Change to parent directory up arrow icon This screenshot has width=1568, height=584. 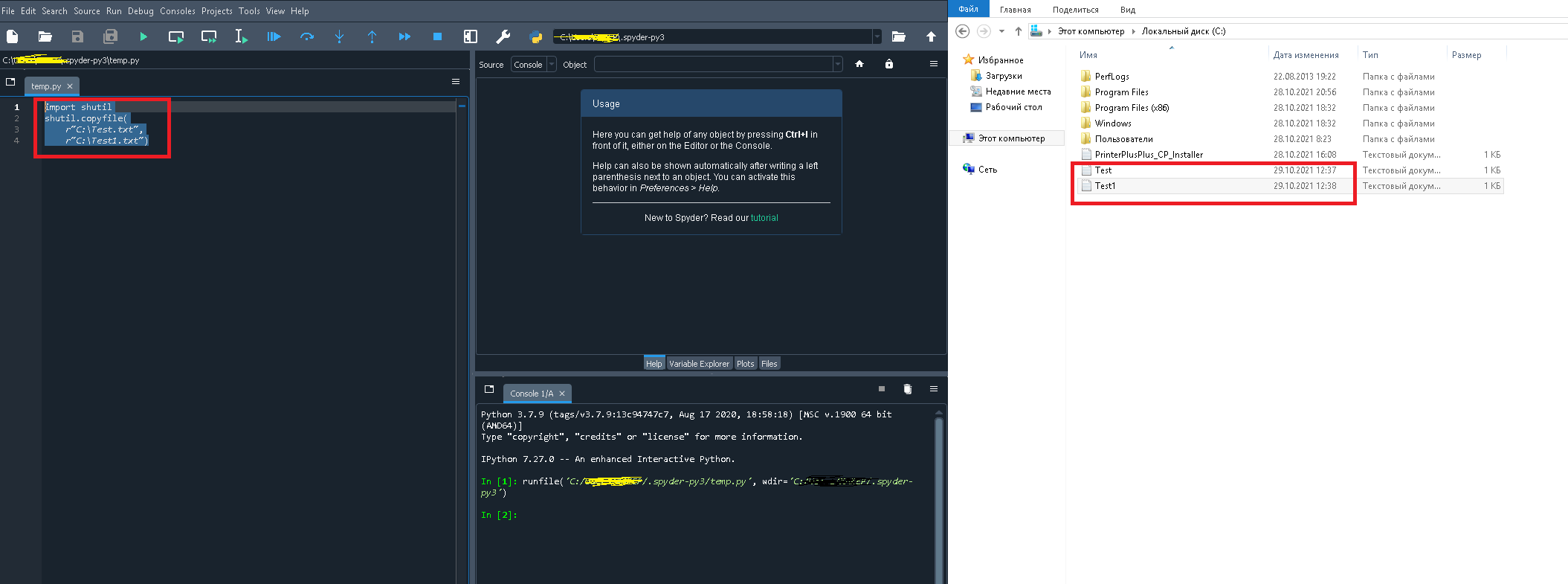(x=931, y=36)
